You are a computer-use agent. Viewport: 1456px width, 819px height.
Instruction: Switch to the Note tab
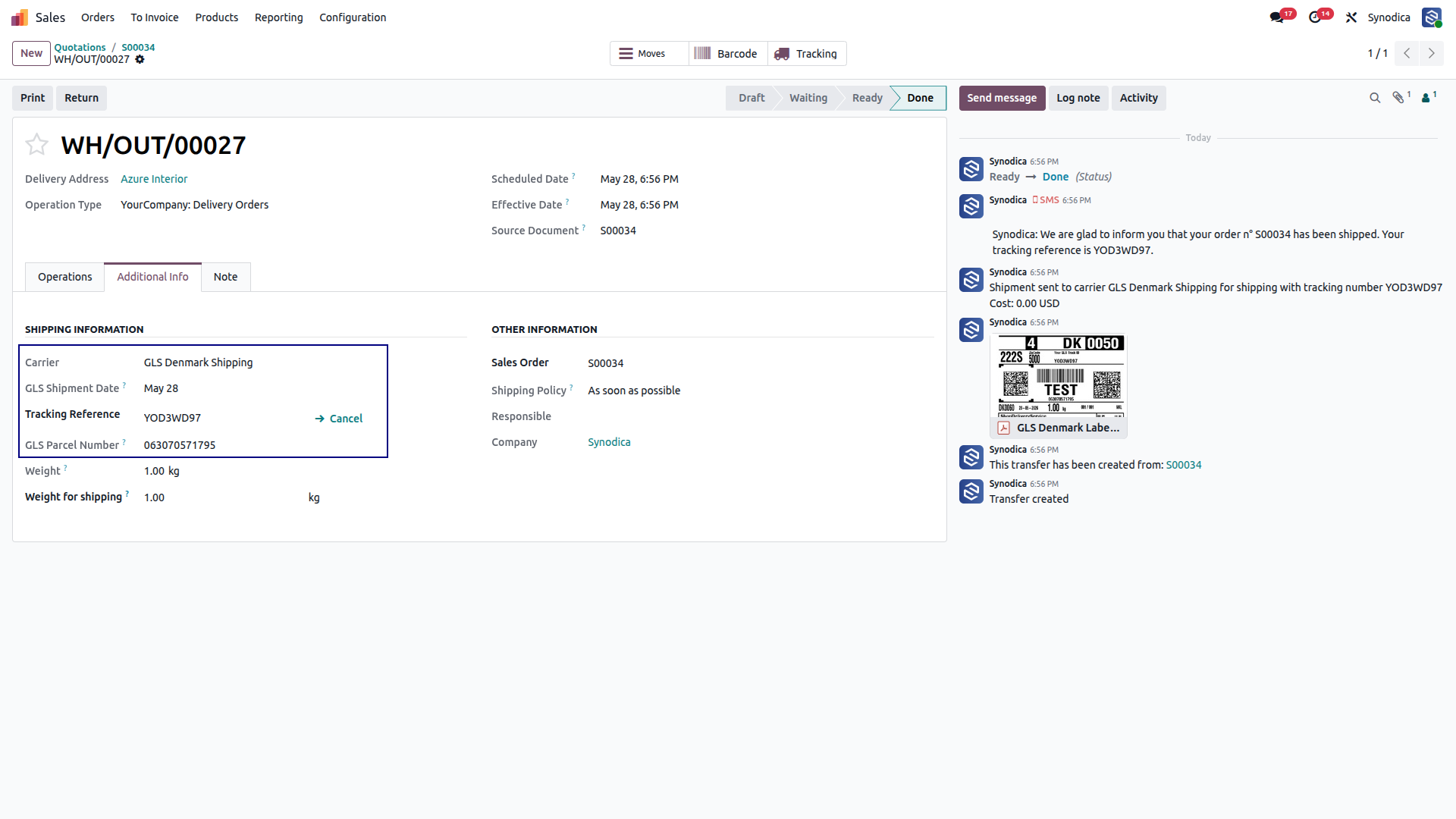click(x=225, y=277)
